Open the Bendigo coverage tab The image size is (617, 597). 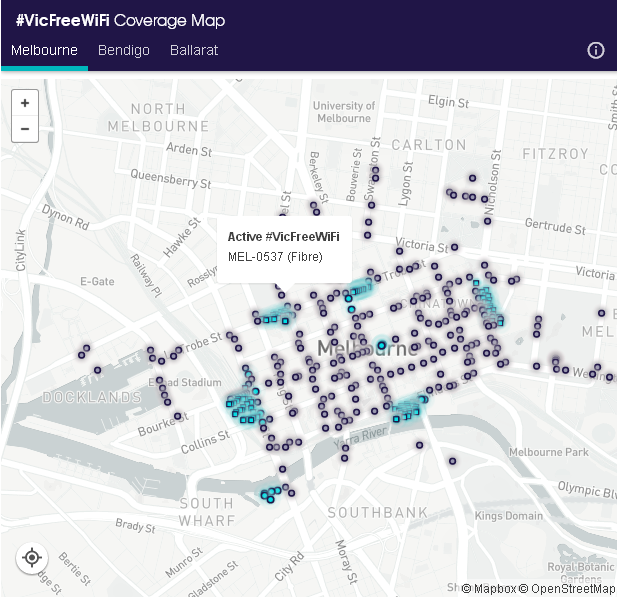tap(124, 50)
